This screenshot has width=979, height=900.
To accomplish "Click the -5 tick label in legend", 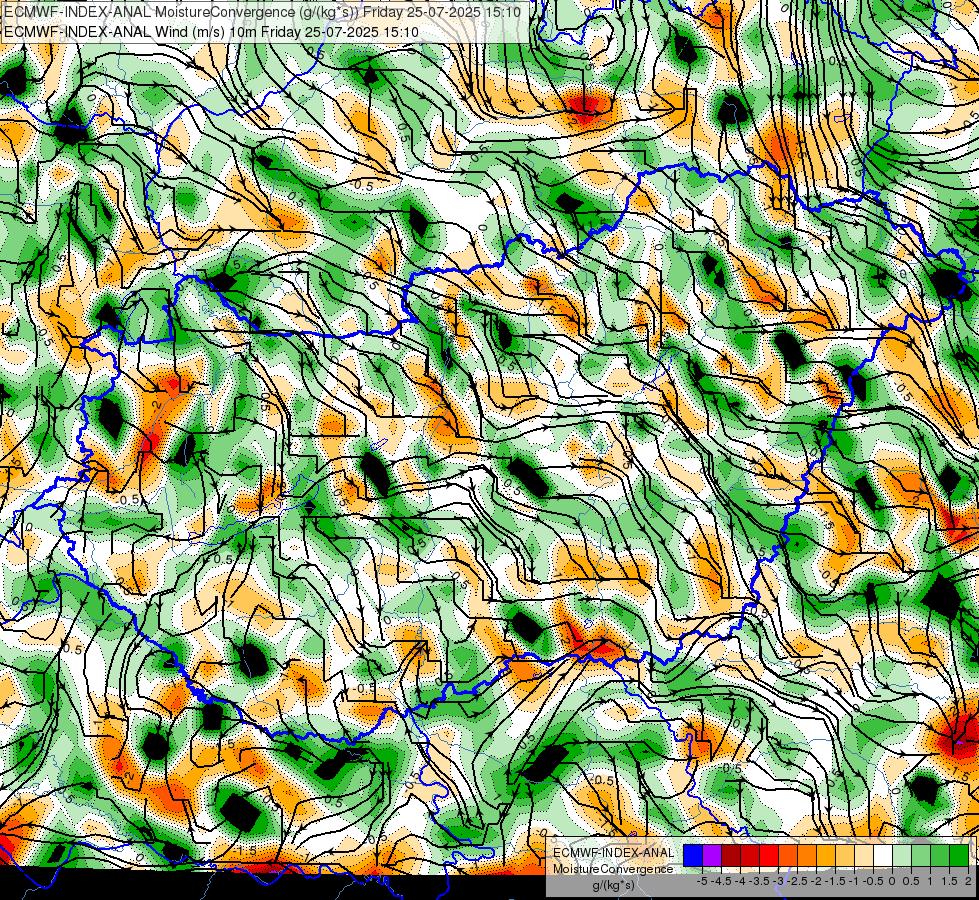I will click(702, 881).
